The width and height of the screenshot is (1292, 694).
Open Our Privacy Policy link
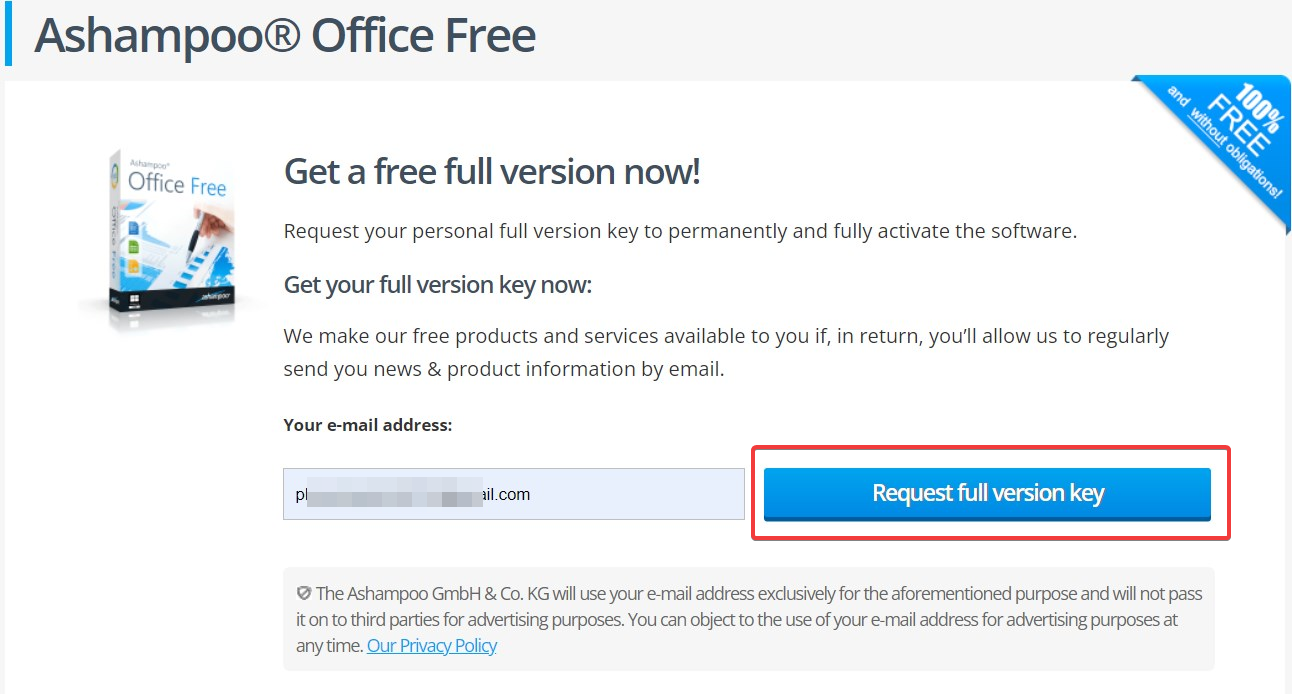point(431,645)
